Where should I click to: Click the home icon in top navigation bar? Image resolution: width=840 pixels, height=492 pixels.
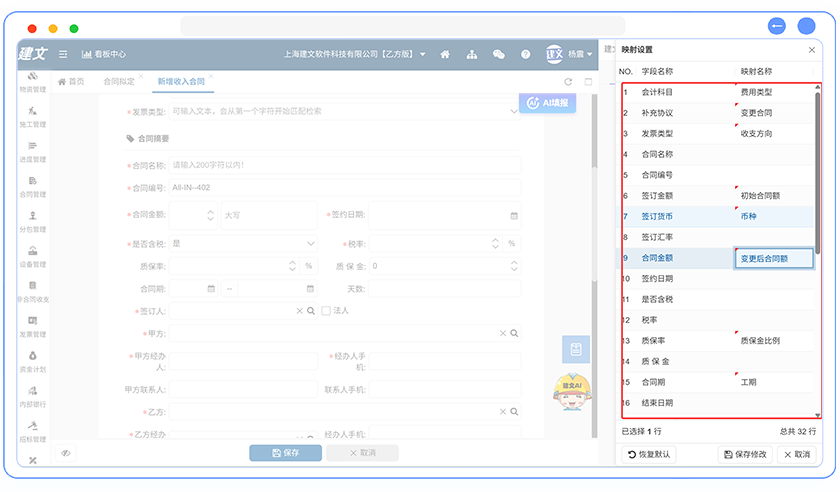coord(445,54)
